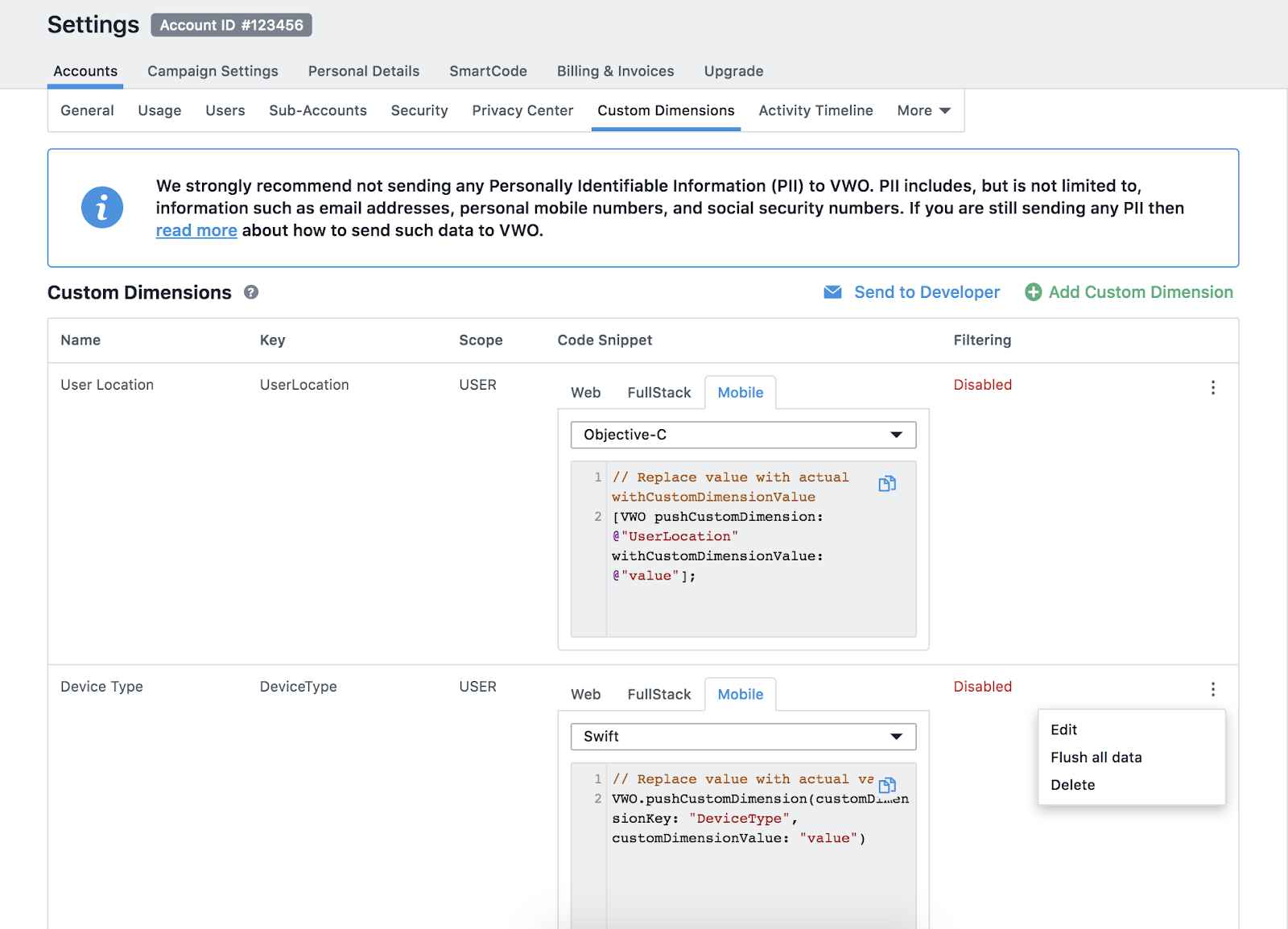Open the Objective-C language dropdown

click(x=743, y=435)
